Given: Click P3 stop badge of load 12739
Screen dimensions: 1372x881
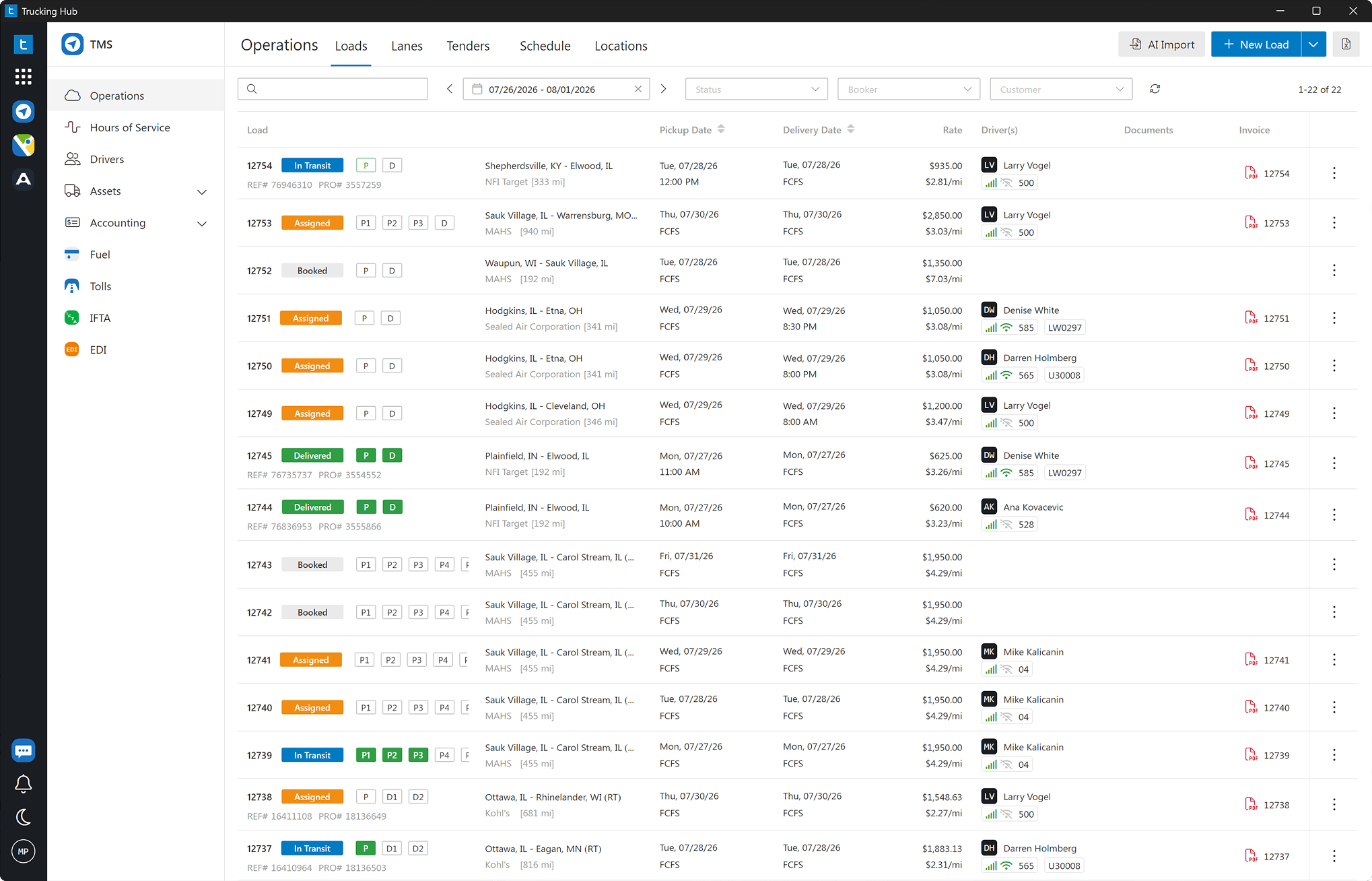Looking at the screenshot, I should click(418, 755).
